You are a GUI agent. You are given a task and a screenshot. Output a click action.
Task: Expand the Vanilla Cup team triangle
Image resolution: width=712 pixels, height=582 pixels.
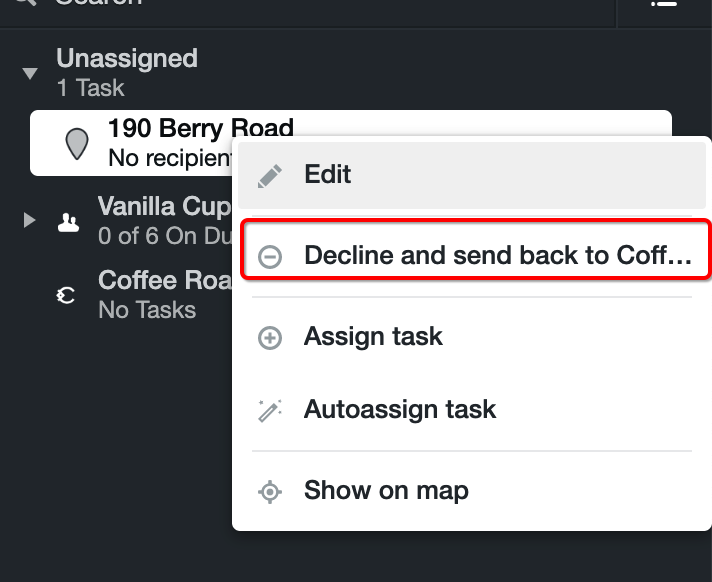[30, 220]
